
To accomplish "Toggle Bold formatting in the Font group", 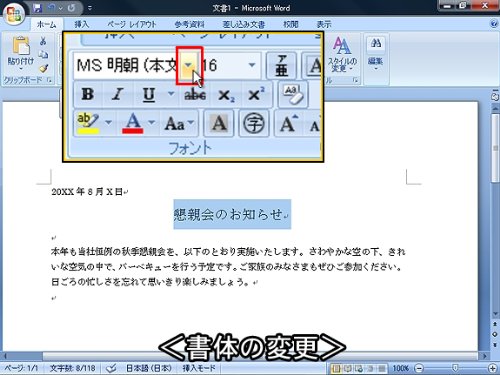I will pos(88,94).
